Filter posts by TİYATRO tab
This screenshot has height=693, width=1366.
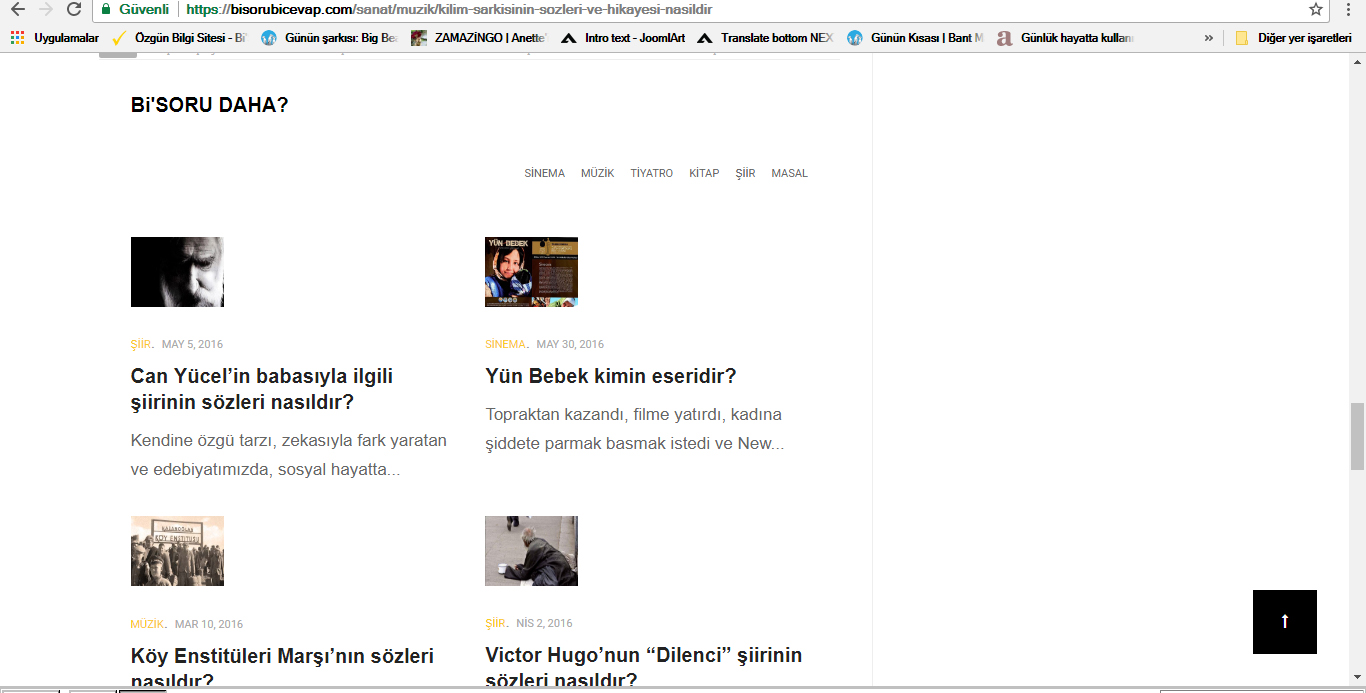click(651, 173)
